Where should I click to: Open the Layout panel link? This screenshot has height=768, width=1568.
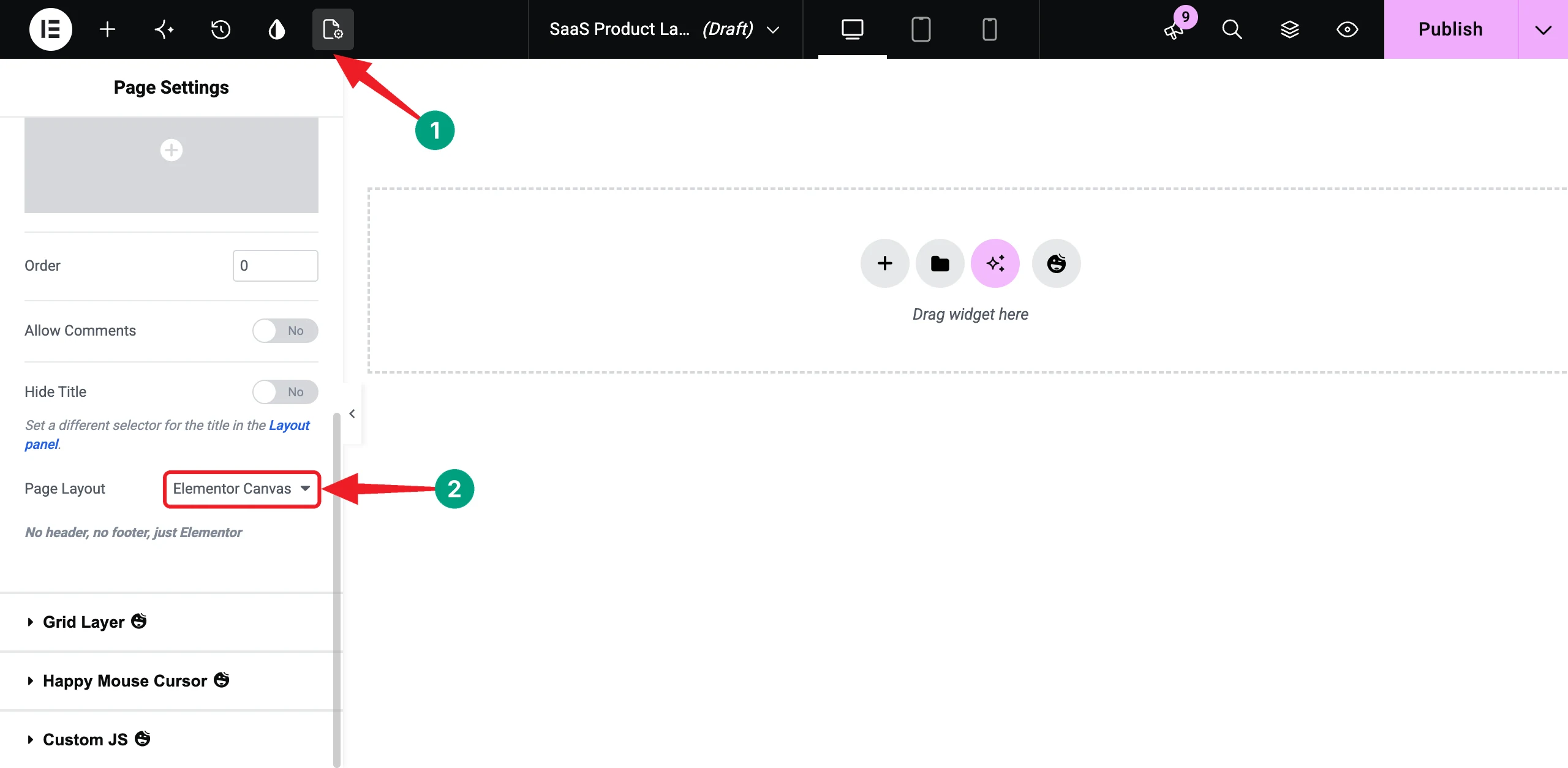tap(289, 425)
